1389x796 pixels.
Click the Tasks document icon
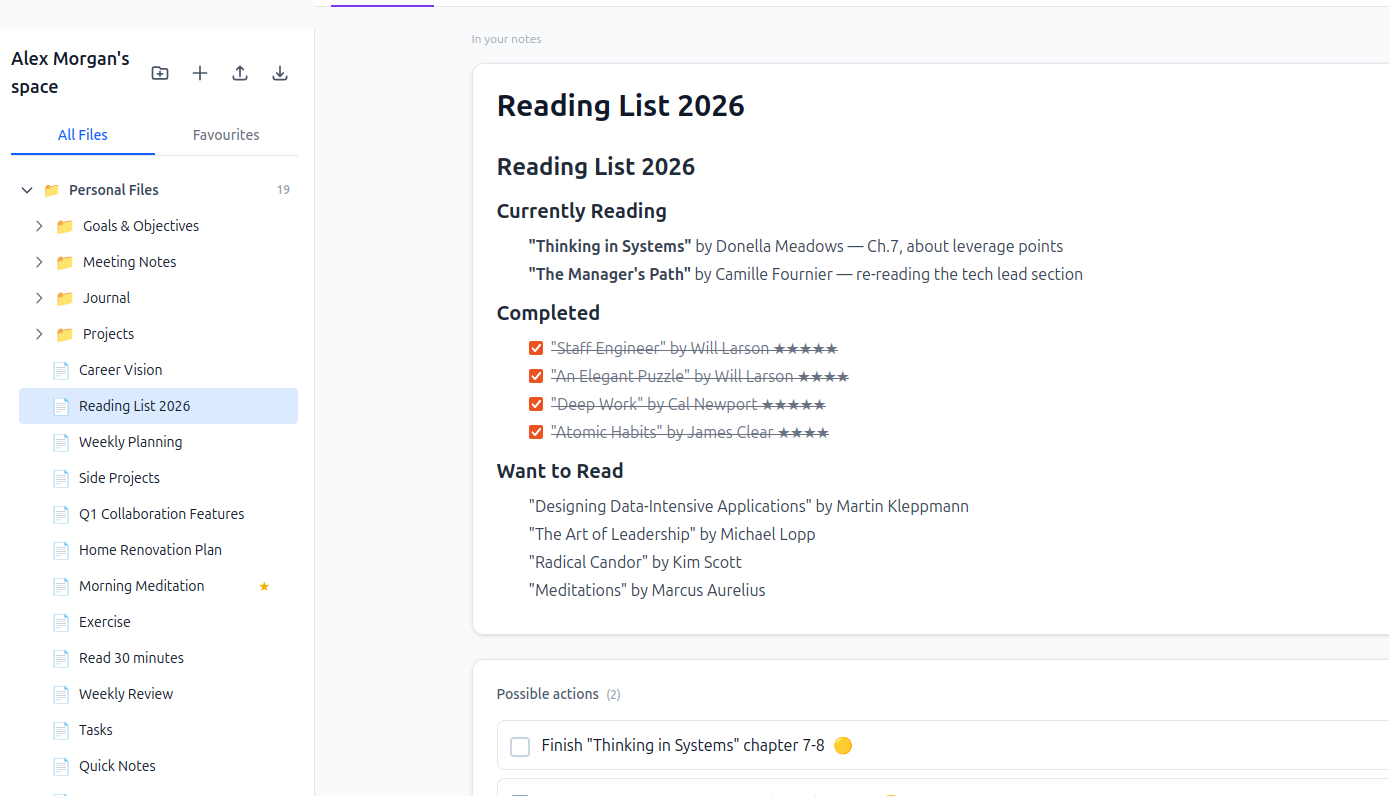coord(61,730)
